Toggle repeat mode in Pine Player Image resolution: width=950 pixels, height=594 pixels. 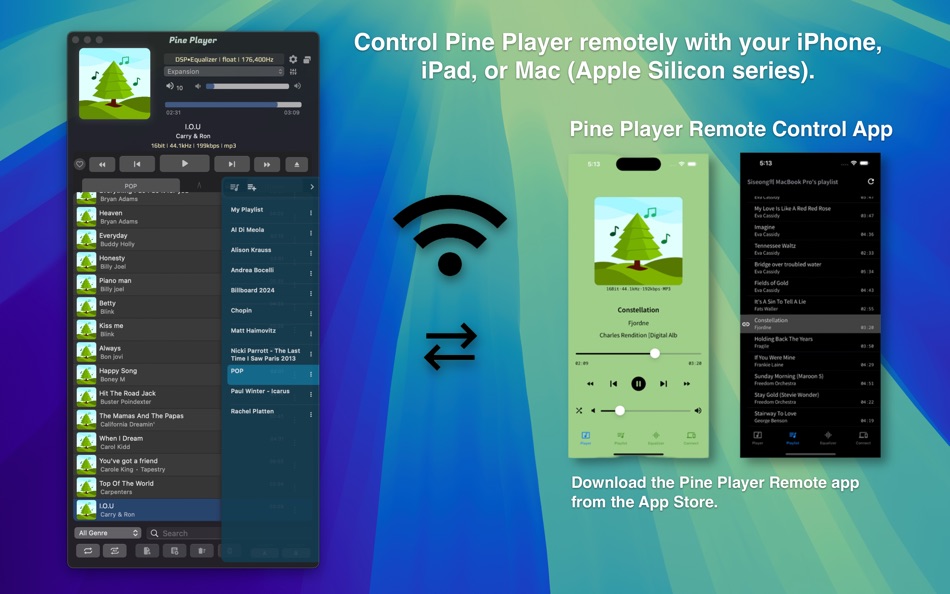[88, 550]
